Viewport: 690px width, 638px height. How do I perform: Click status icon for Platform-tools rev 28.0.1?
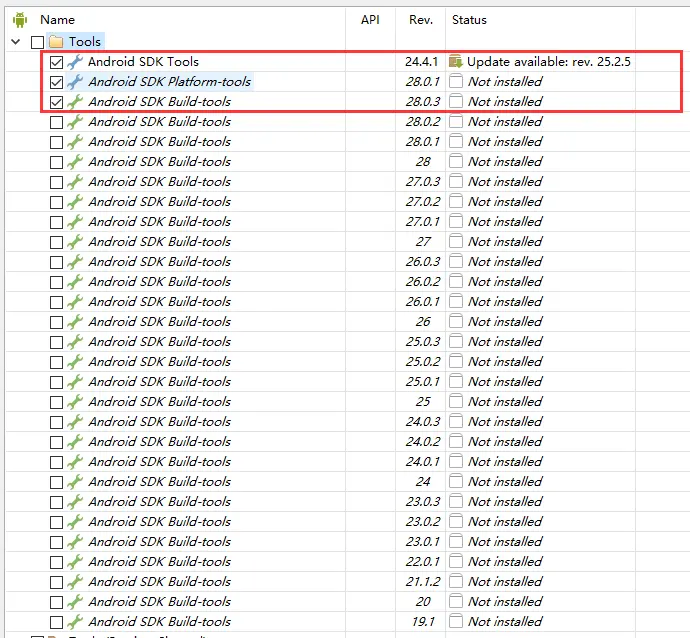tap(456, 82)
